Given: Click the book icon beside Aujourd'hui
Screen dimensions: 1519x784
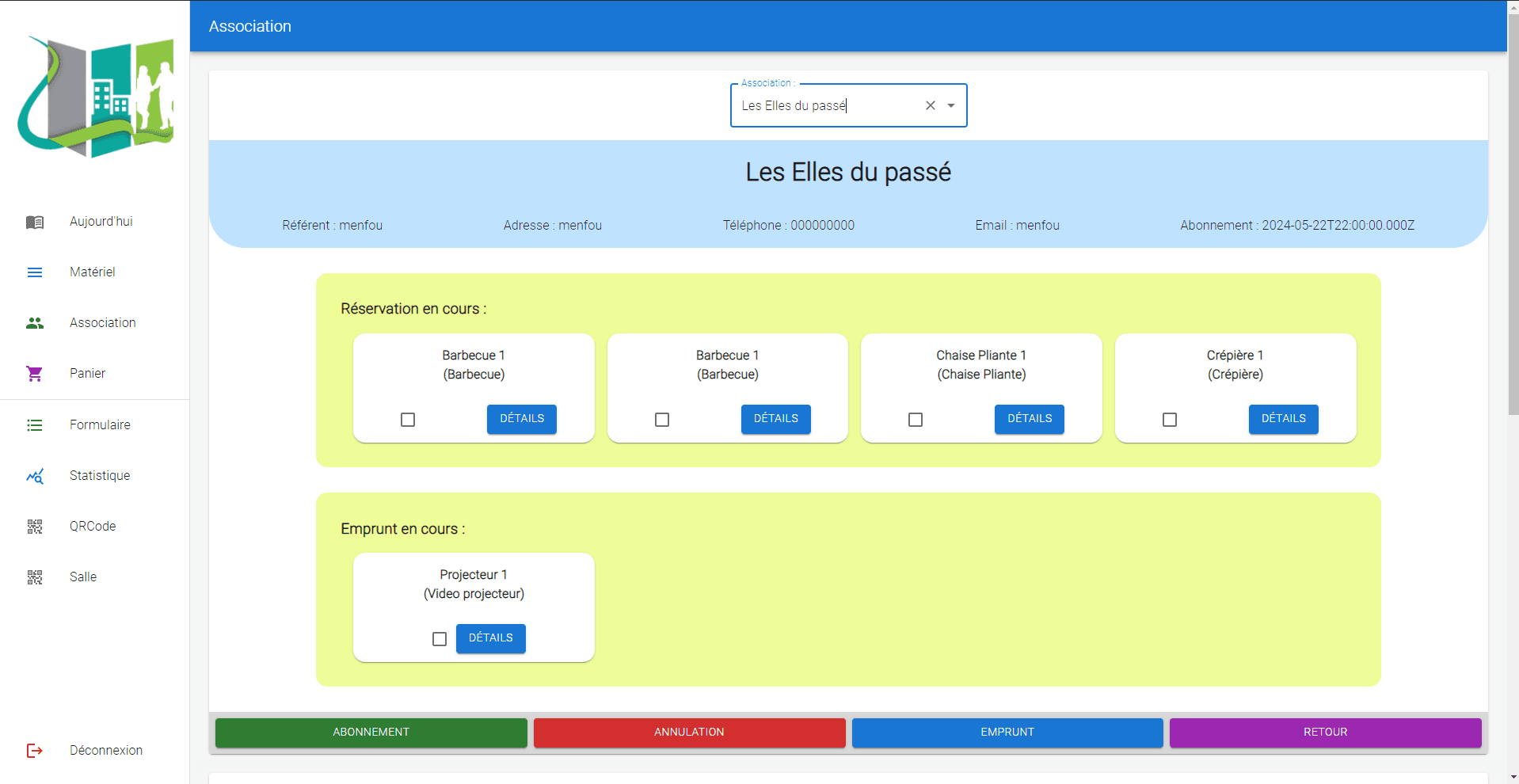Looking at the screenshot, I should point(35,222).
